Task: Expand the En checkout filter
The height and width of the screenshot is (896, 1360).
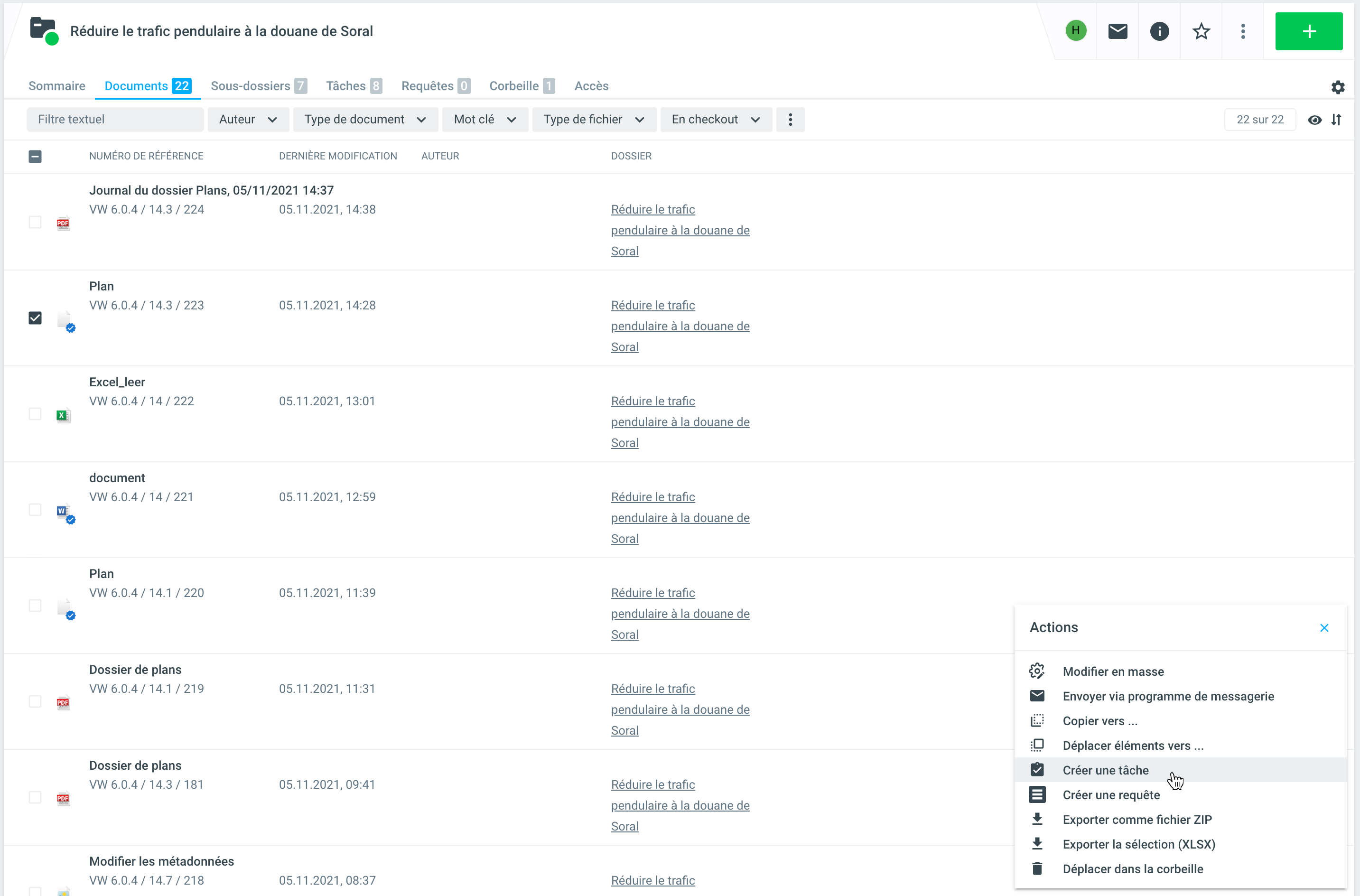Action: tap(715, 120)
